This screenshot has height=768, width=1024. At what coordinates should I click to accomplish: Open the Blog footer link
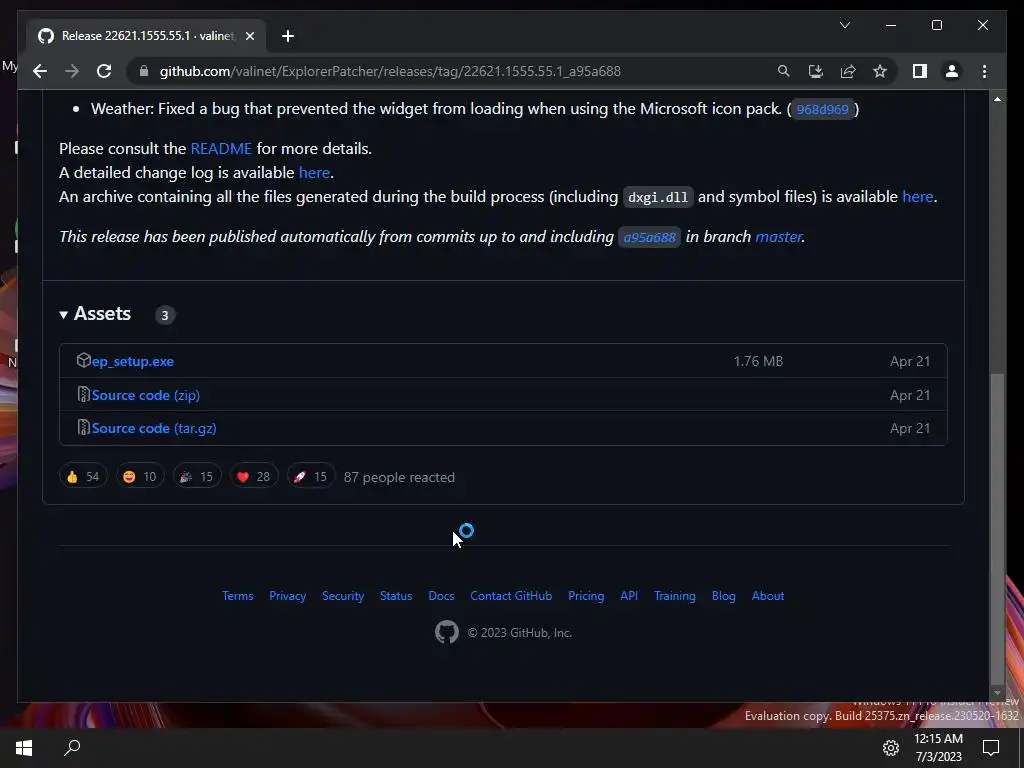[724, 596]
